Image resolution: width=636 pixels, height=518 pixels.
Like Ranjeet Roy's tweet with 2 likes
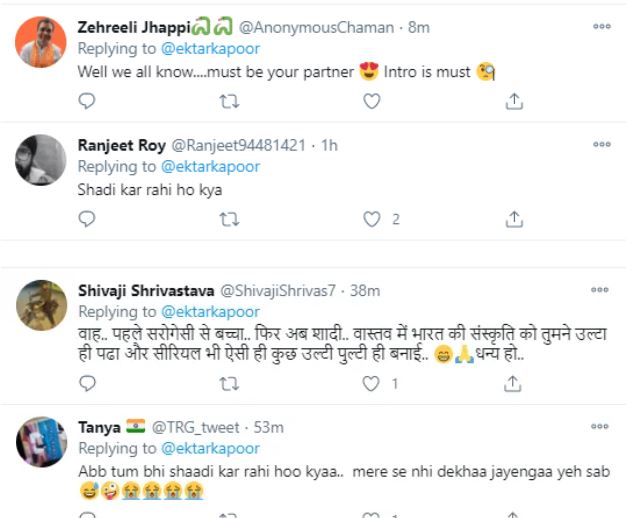tap(372, 218)
